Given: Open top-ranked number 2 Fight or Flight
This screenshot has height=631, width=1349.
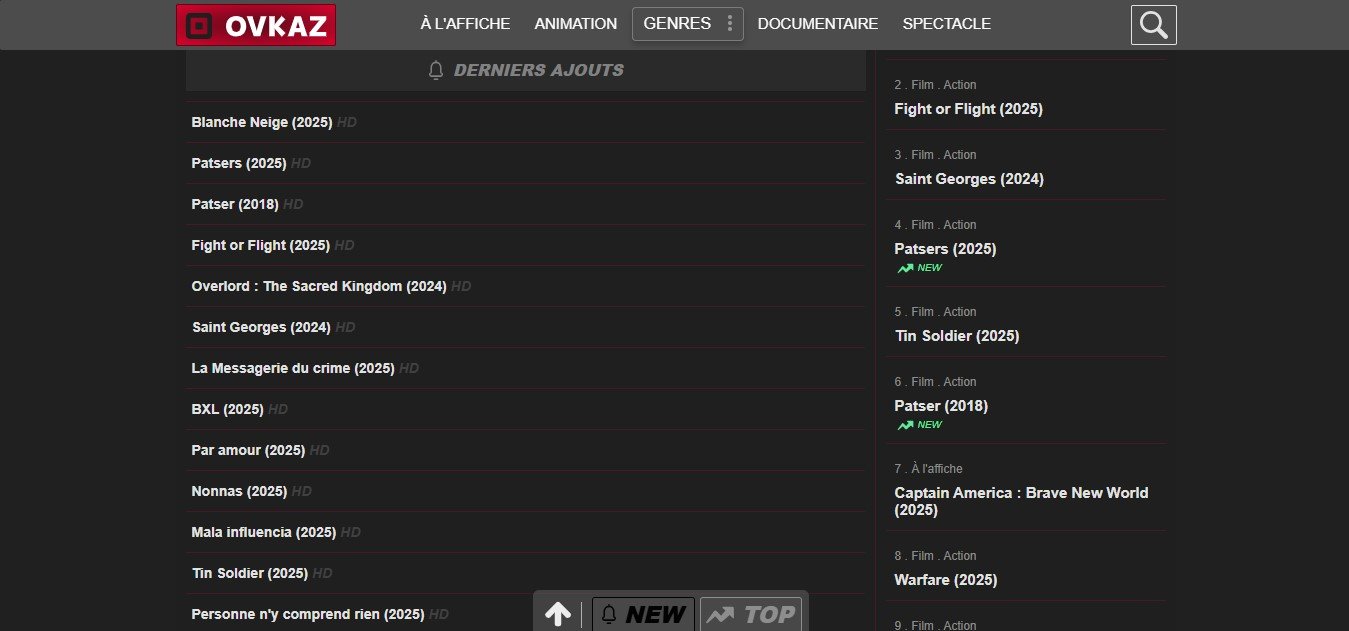Looking at the screenshot, I should [x=968, y=109].
